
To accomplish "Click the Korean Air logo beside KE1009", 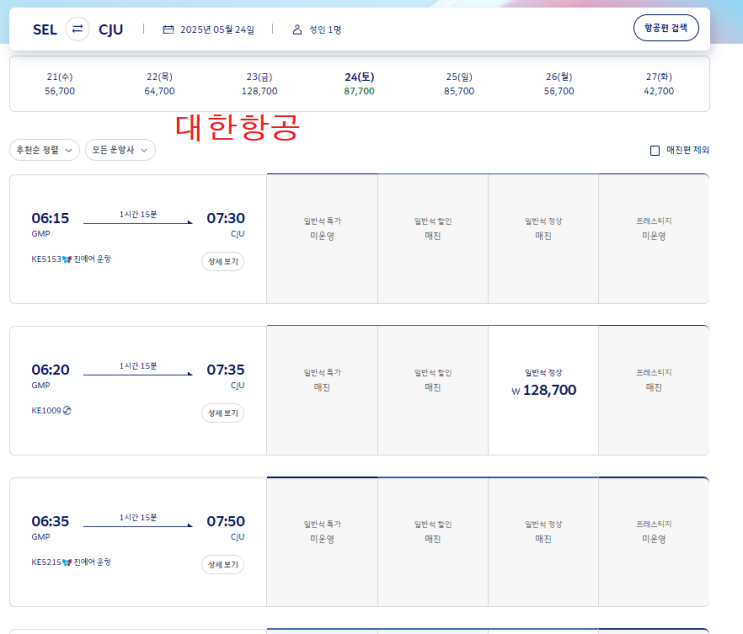I will [x=67, y=410].
